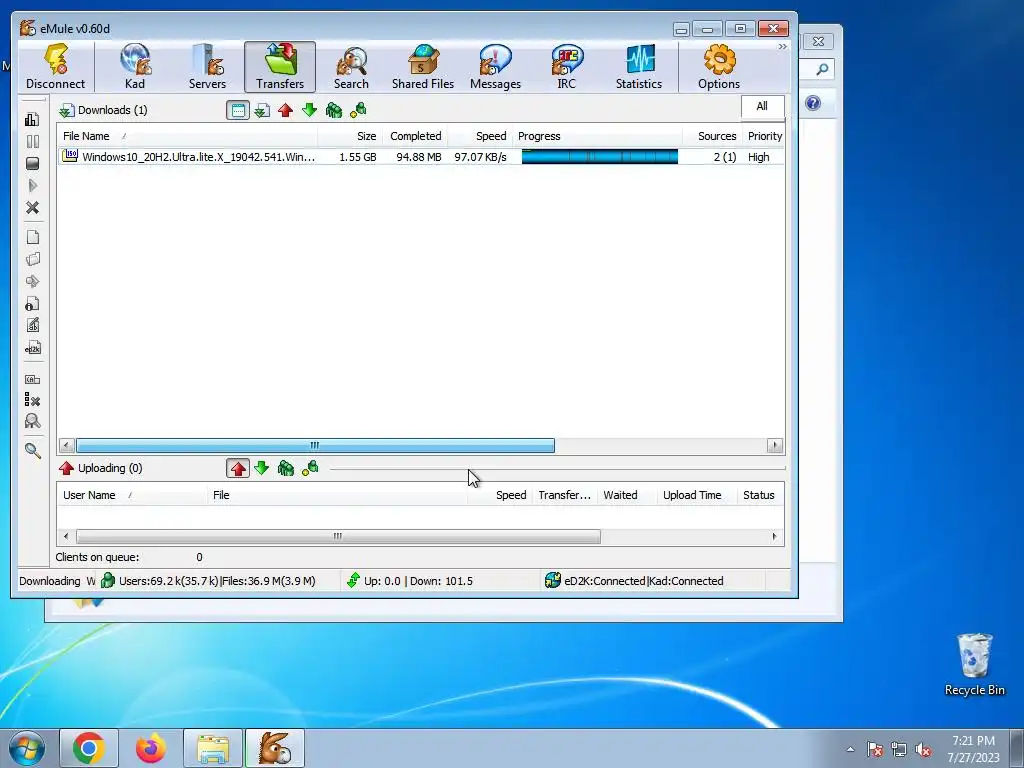This screenshot has height=768, width=1024.
Task: Click the edit comments sidebar icon
Action: coord(32,325)
